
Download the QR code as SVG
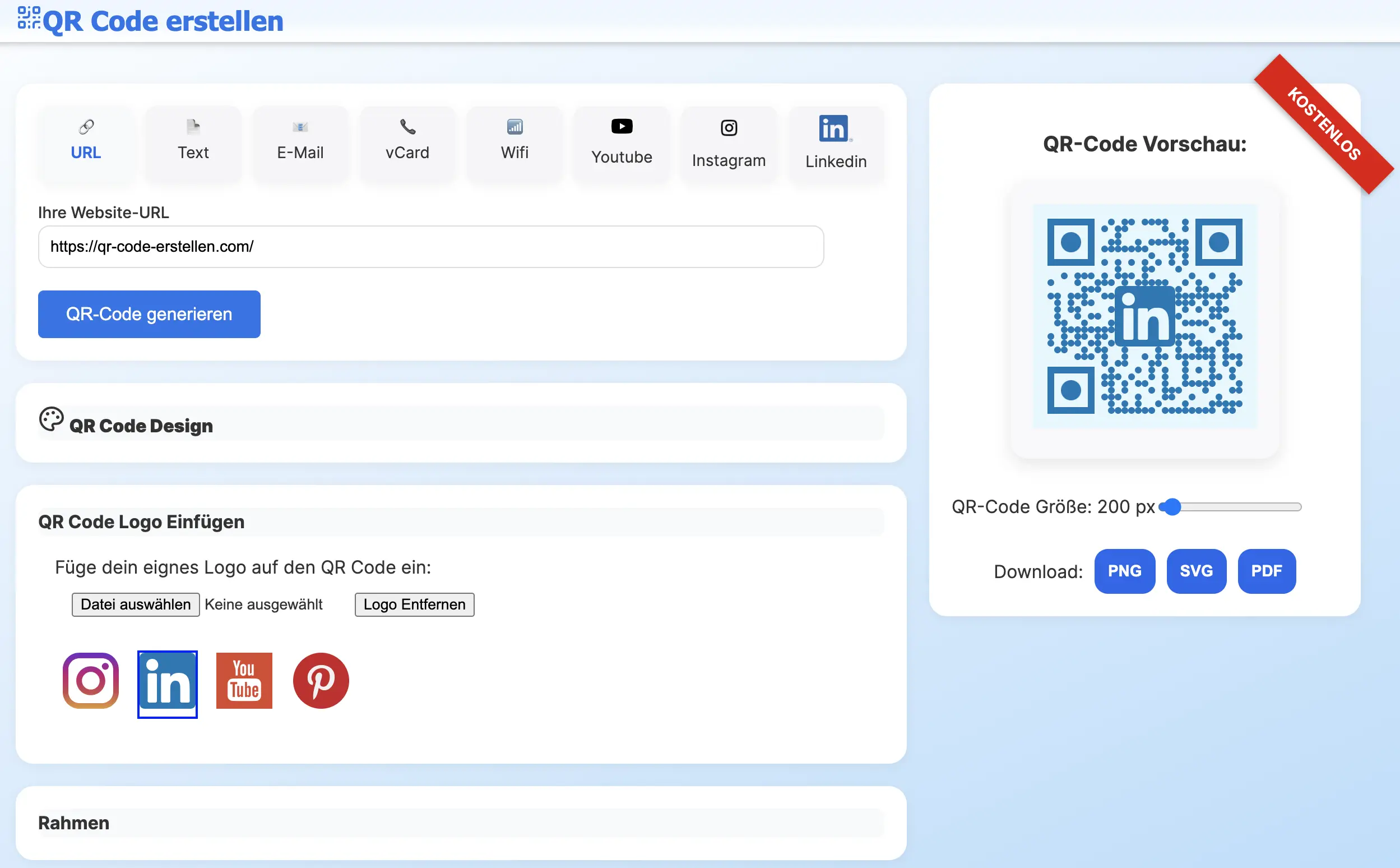coord(1197,571)
